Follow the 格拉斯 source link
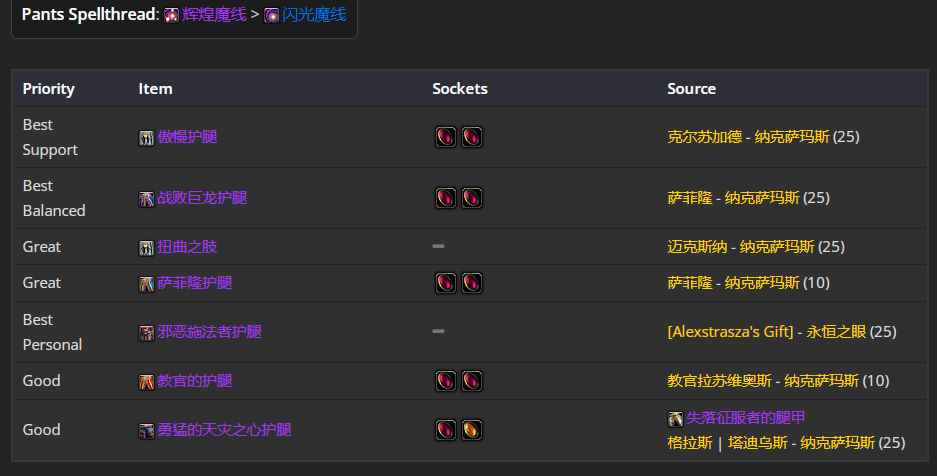Image resolution: width=937 pixels, height=476 pixels. 690,443
